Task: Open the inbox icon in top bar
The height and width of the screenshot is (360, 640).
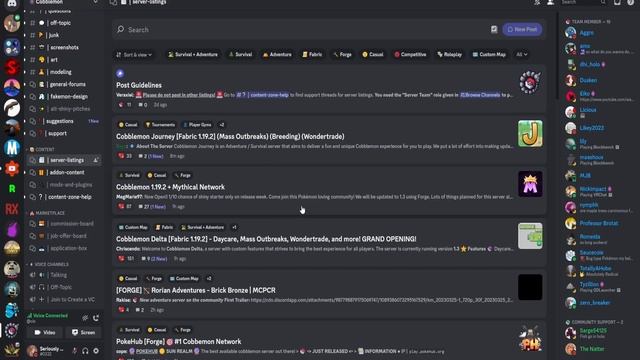Action: [x=617, y=2]
